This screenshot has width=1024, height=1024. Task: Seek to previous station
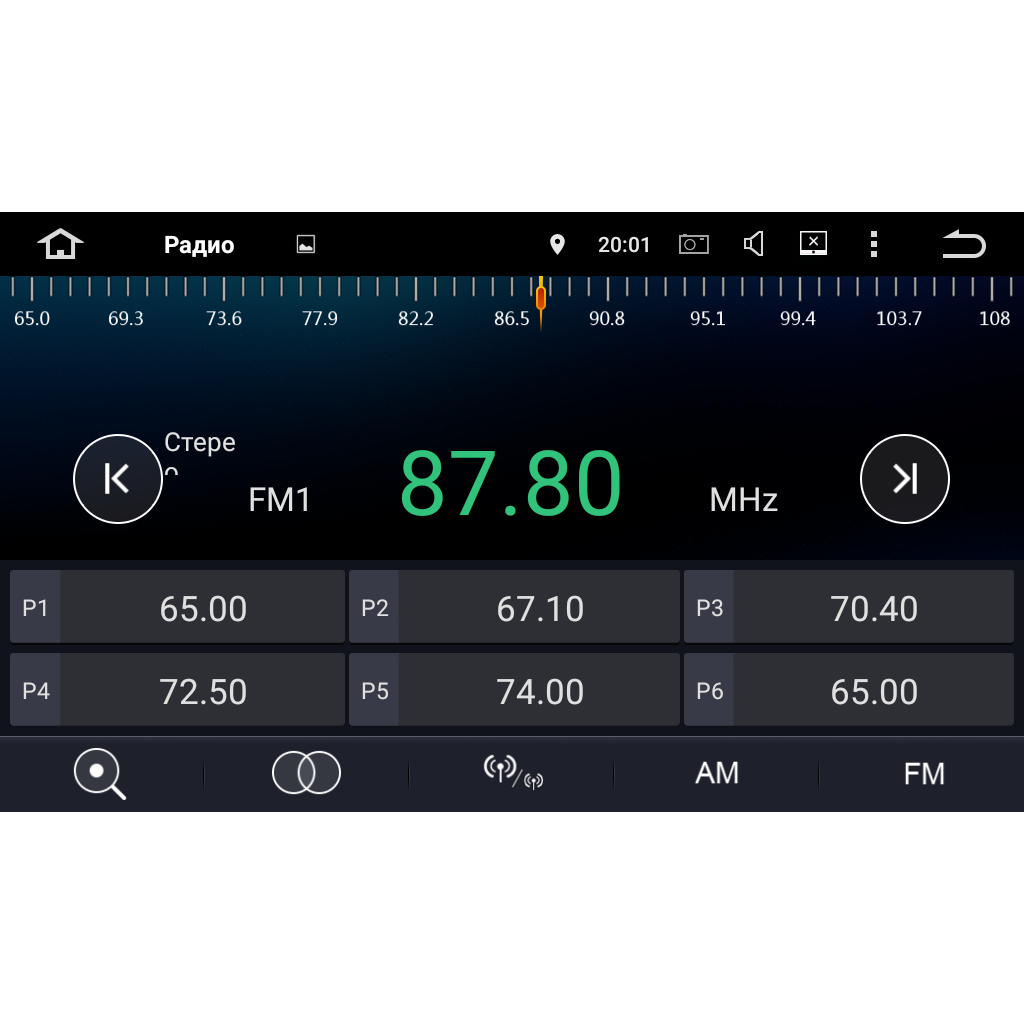118,479
